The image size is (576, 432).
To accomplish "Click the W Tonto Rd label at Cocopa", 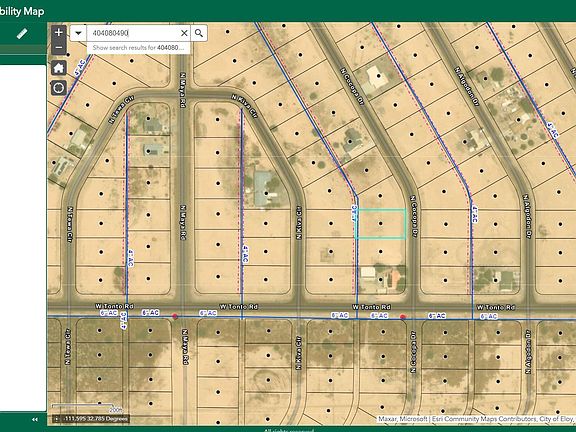I will (371, 307).
